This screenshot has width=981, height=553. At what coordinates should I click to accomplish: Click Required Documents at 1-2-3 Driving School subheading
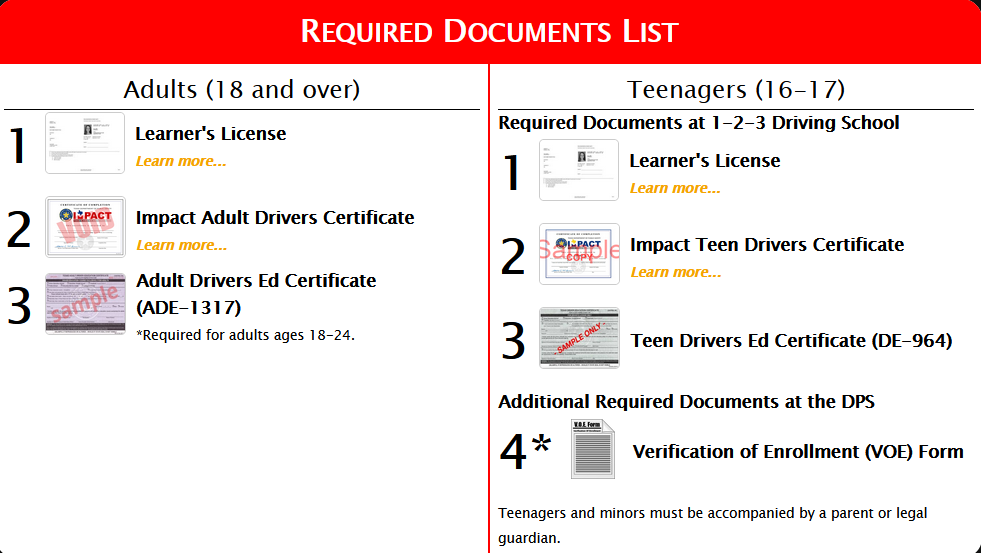(x=699, y=123)
